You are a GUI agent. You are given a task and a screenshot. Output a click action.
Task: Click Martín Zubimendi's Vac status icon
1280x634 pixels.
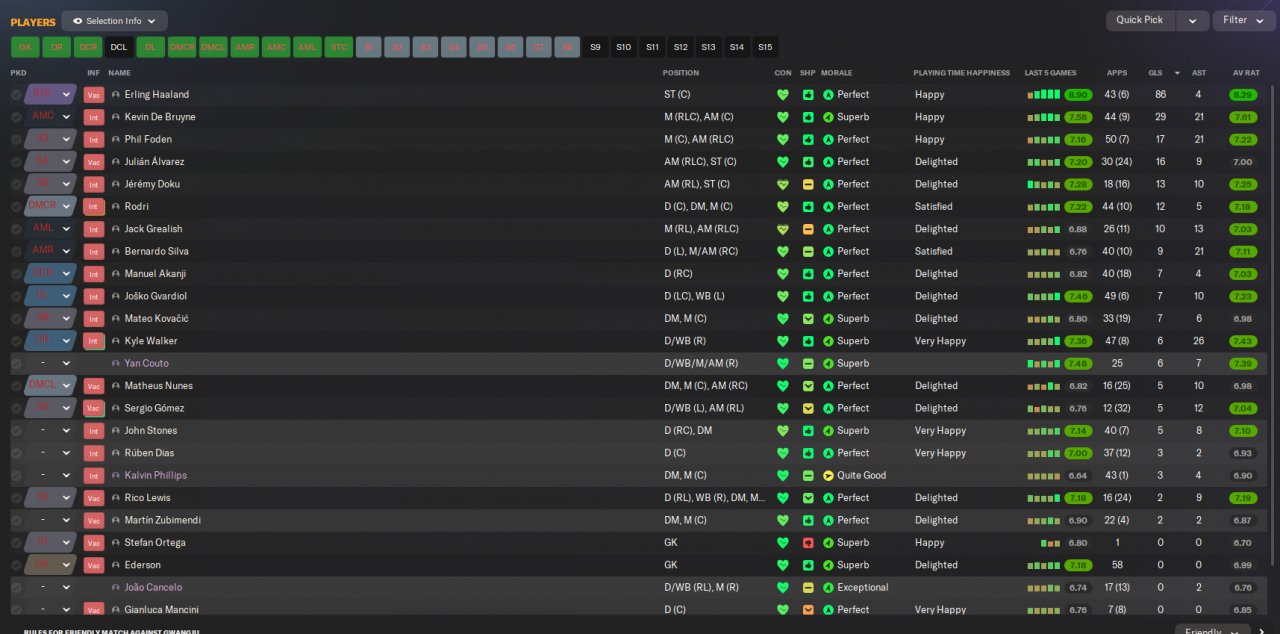click(94, 520)
